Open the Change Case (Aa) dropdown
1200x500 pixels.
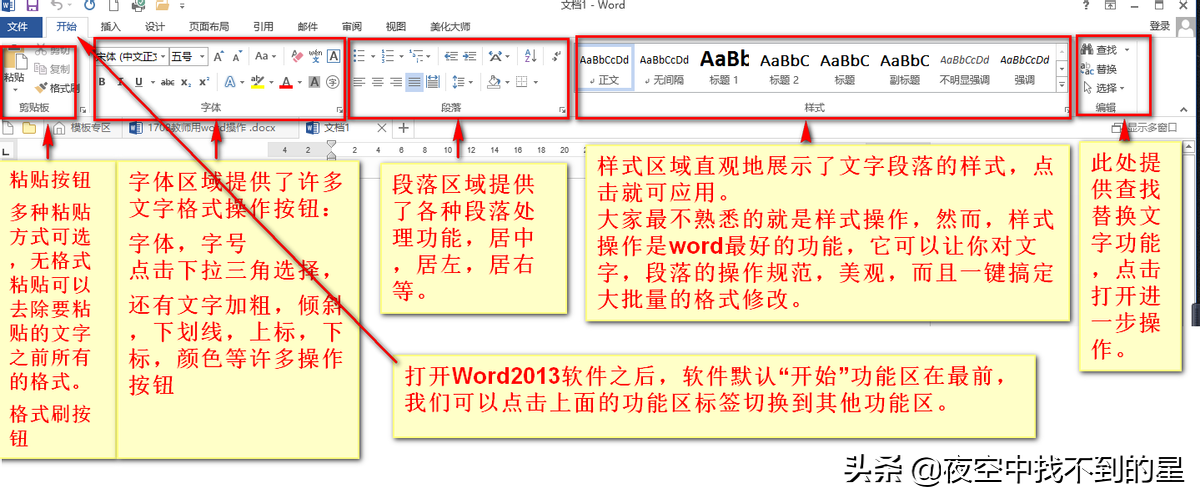coord(266,57)
